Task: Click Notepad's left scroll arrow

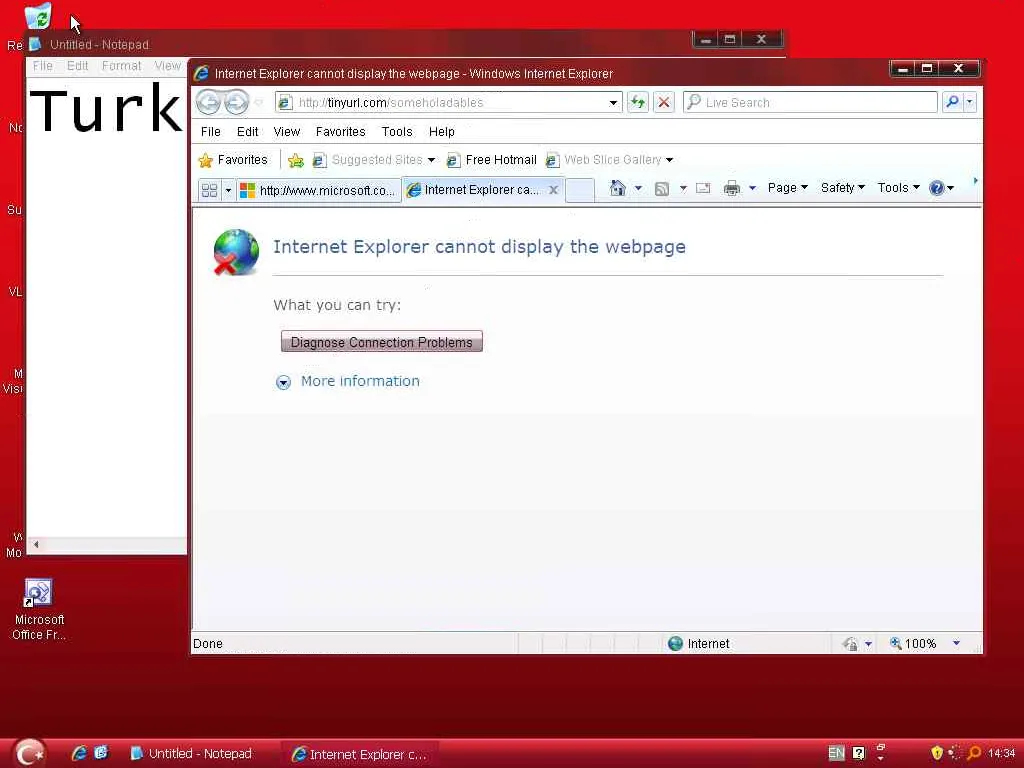Action: [x=36, y=545]
